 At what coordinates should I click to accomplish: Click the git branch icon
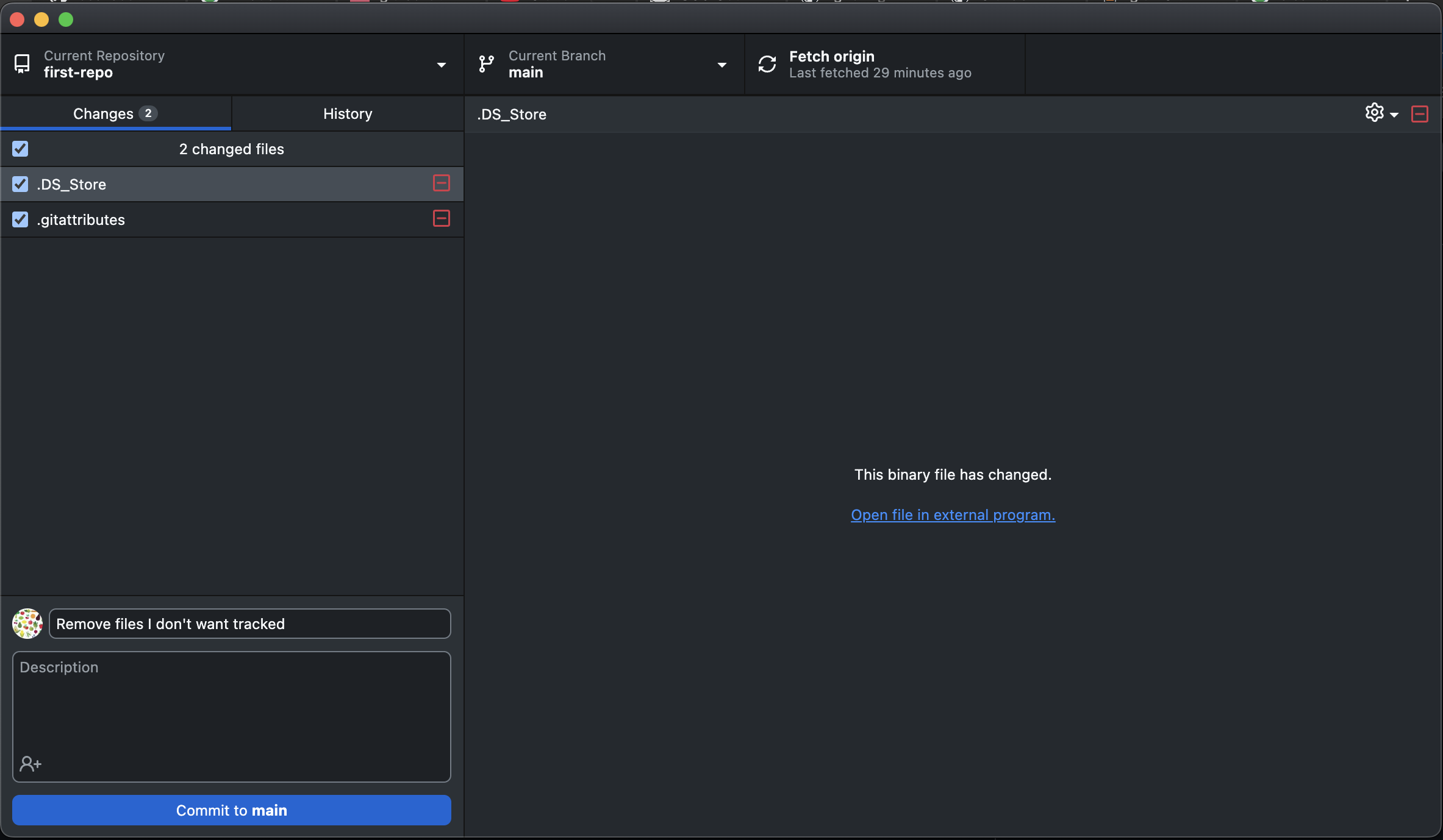(x=486, y=64)
